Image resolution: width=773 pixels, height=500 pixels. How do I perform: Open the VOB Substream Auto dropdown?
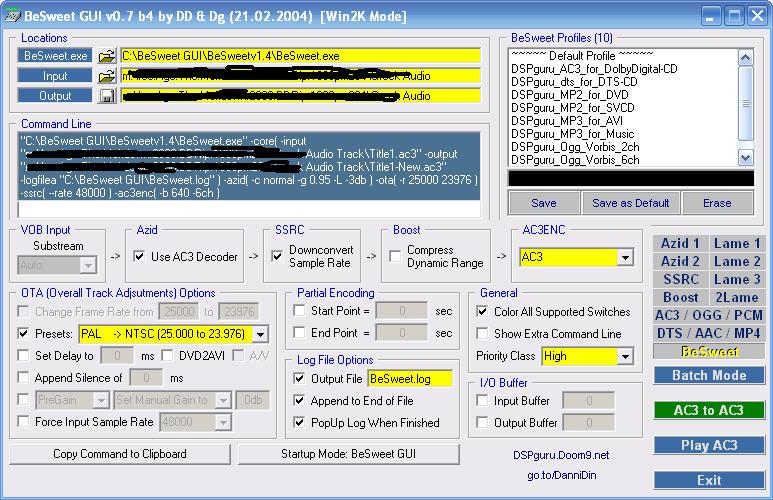click(x=88, y=265)
